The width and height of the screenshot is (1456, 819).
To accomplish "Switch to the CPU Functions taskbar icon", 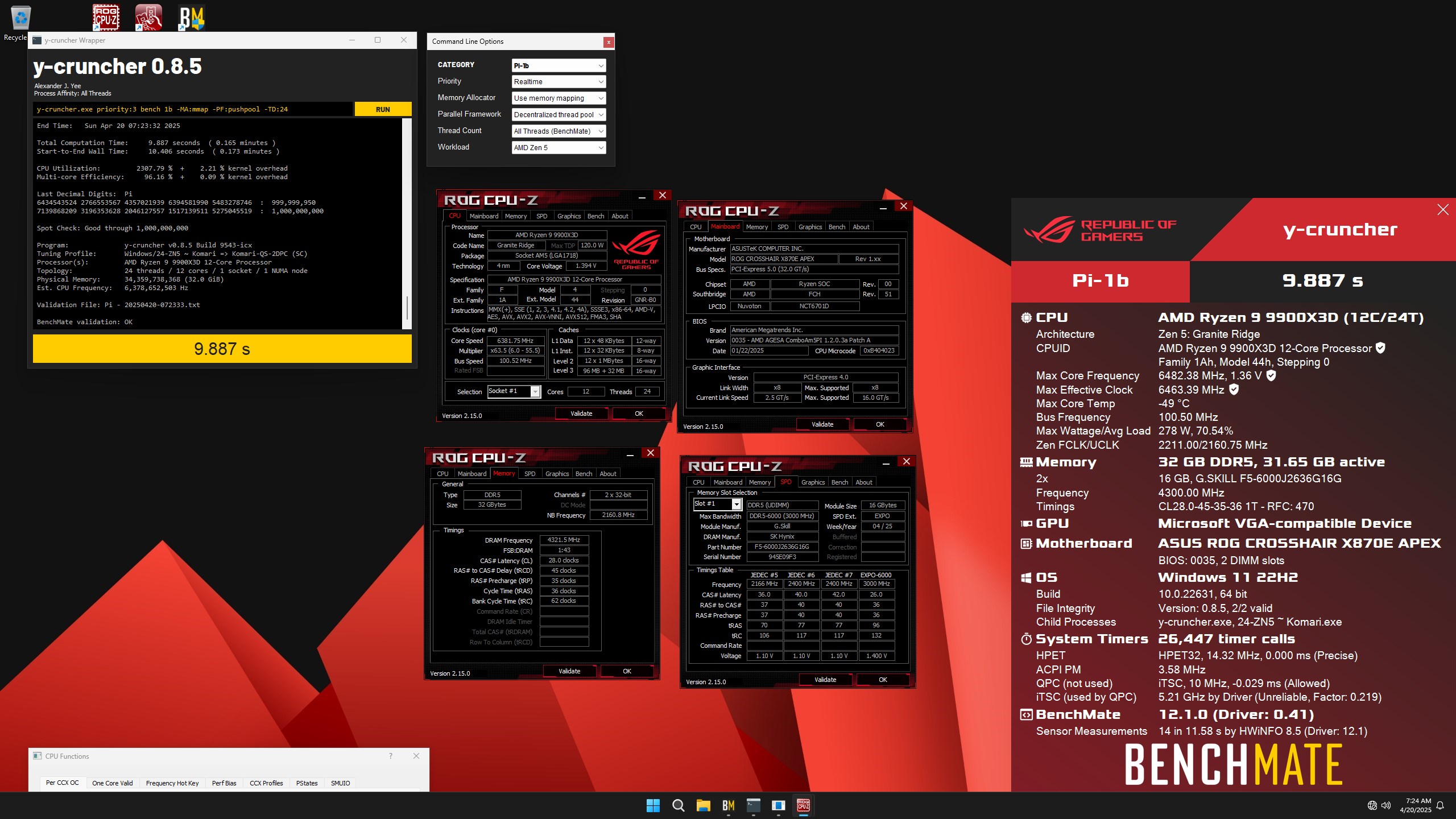I will click(779, 805).
